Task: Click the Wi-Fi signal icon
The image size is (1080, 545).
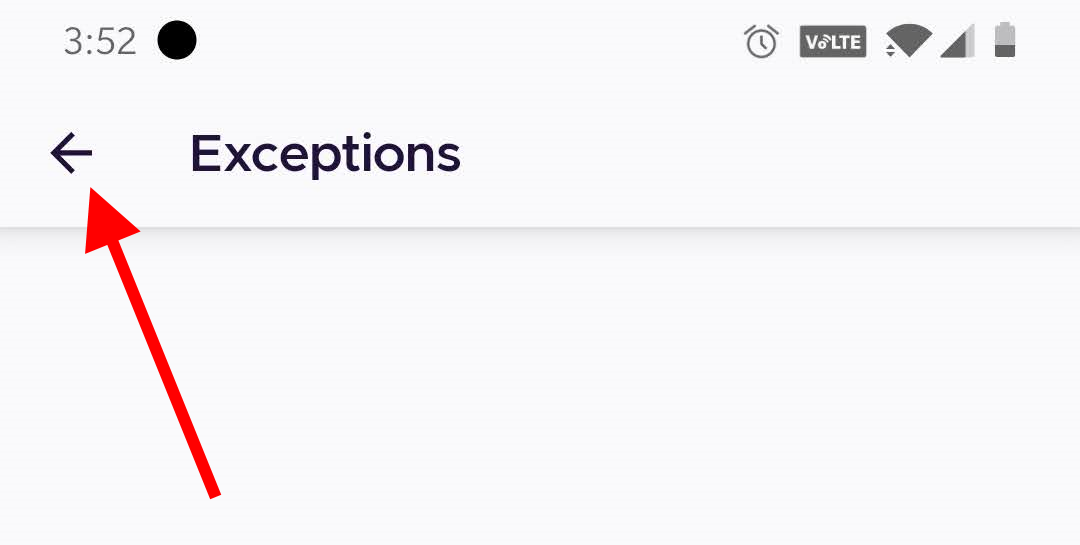Action: click(910, 40)
